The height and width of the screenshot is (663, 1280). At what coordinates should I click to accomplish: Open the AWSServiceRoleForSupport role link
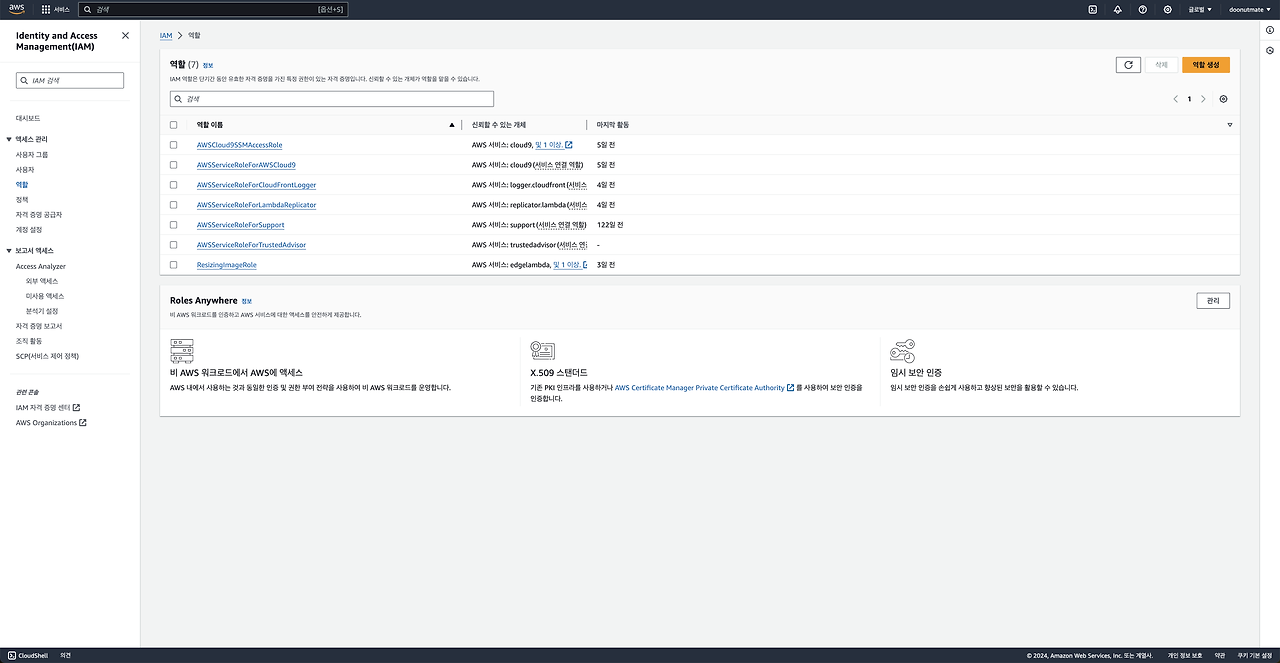click(x=241, y=225)
